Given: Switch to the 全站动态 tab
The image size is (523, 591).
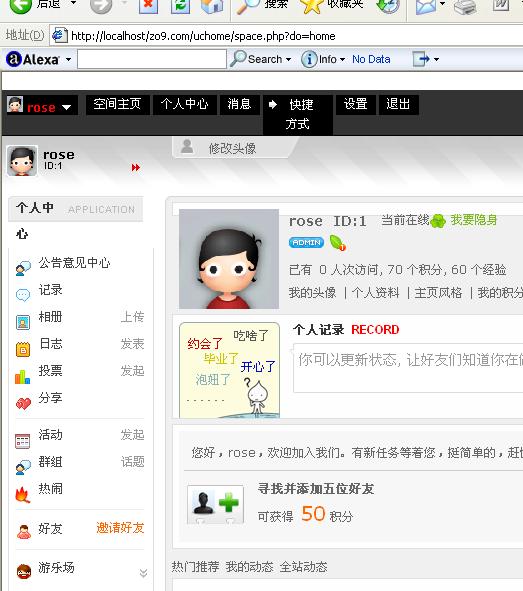Looking at the screenshot, I should pyautogui.click(x=303, y=567).
